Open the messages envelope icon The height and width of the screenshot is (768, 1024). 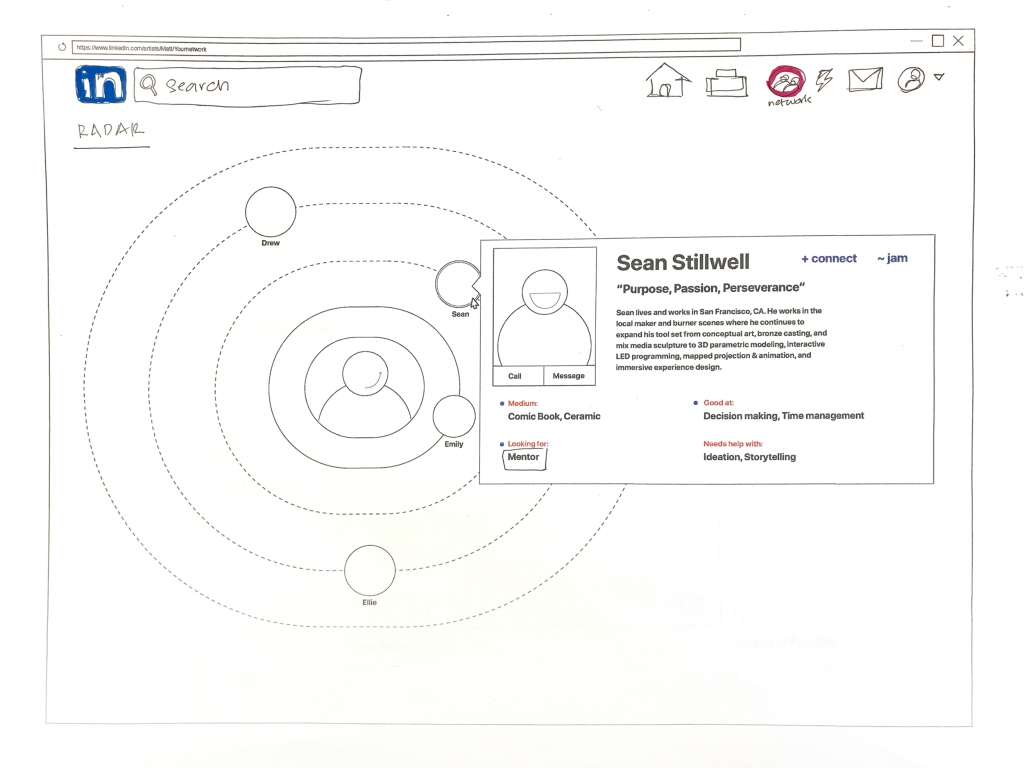[865, 79]
